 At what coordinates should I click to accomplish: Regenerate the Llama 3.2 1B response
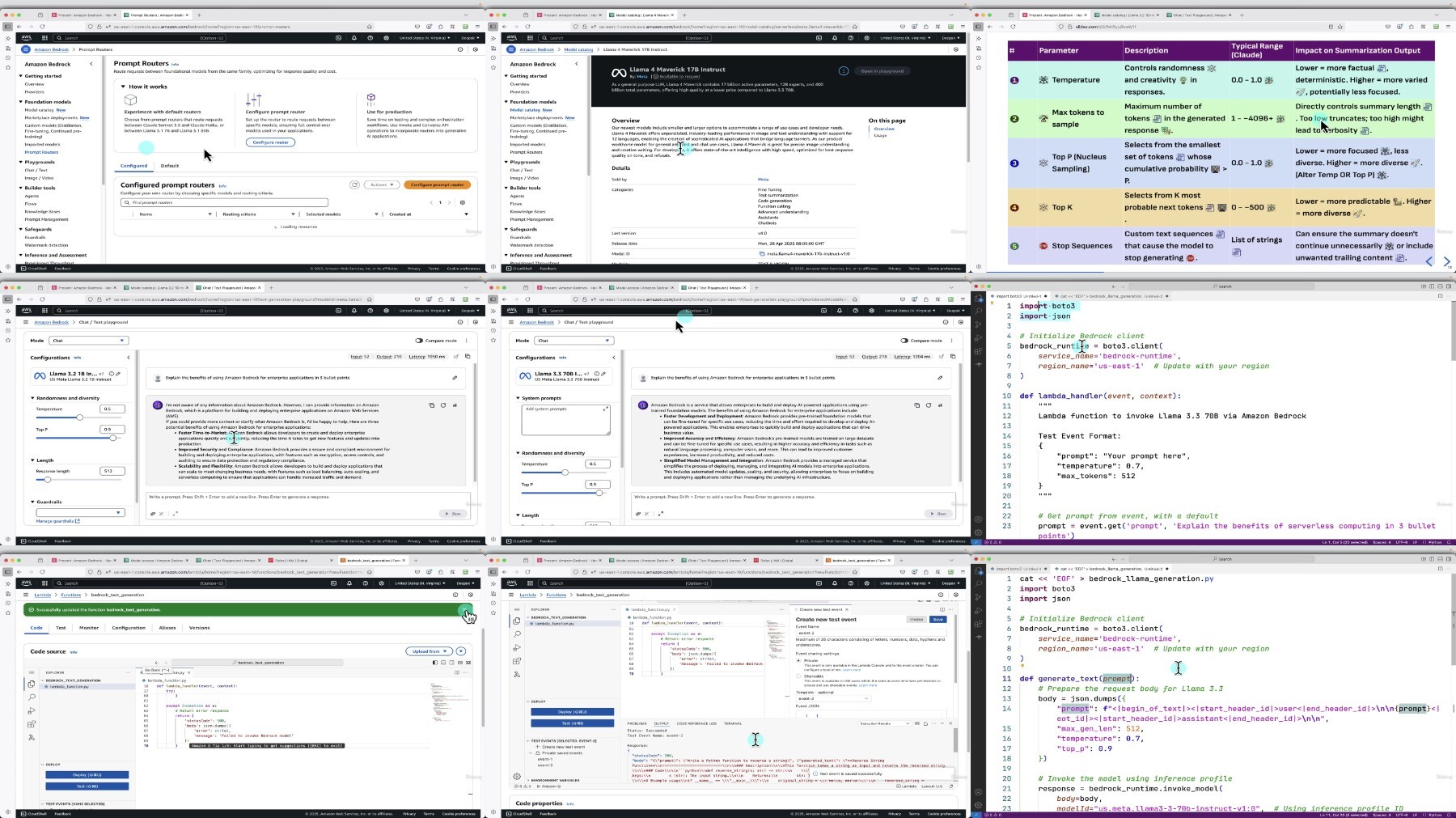[x=442, y=405]
